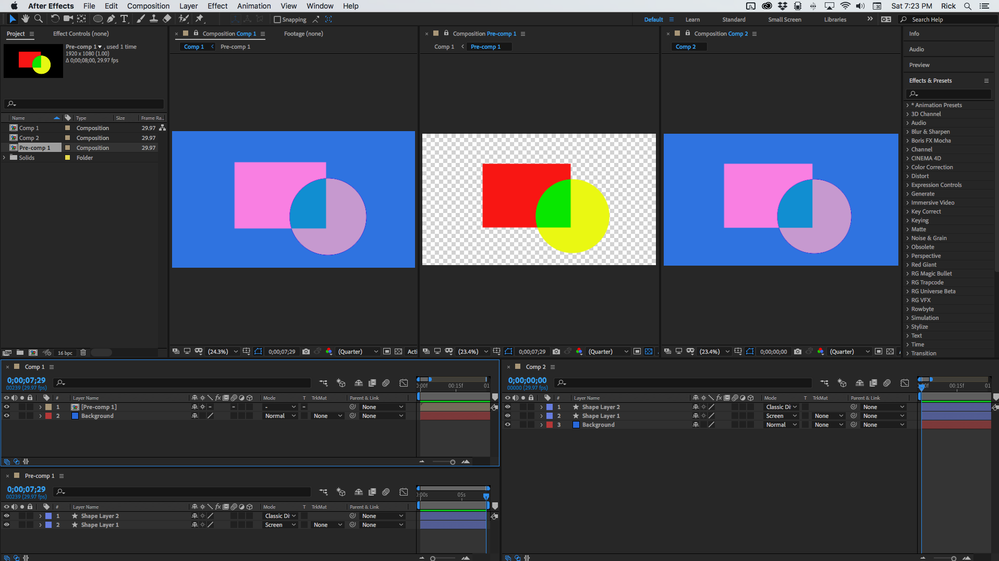Select the Zoom magnifier tool

[x=38, y=19]
